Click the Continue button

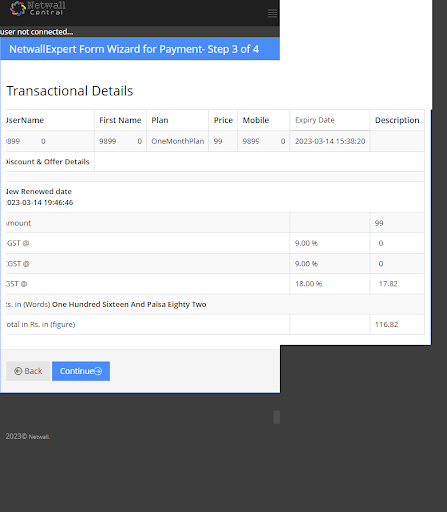tap(81, 371)
